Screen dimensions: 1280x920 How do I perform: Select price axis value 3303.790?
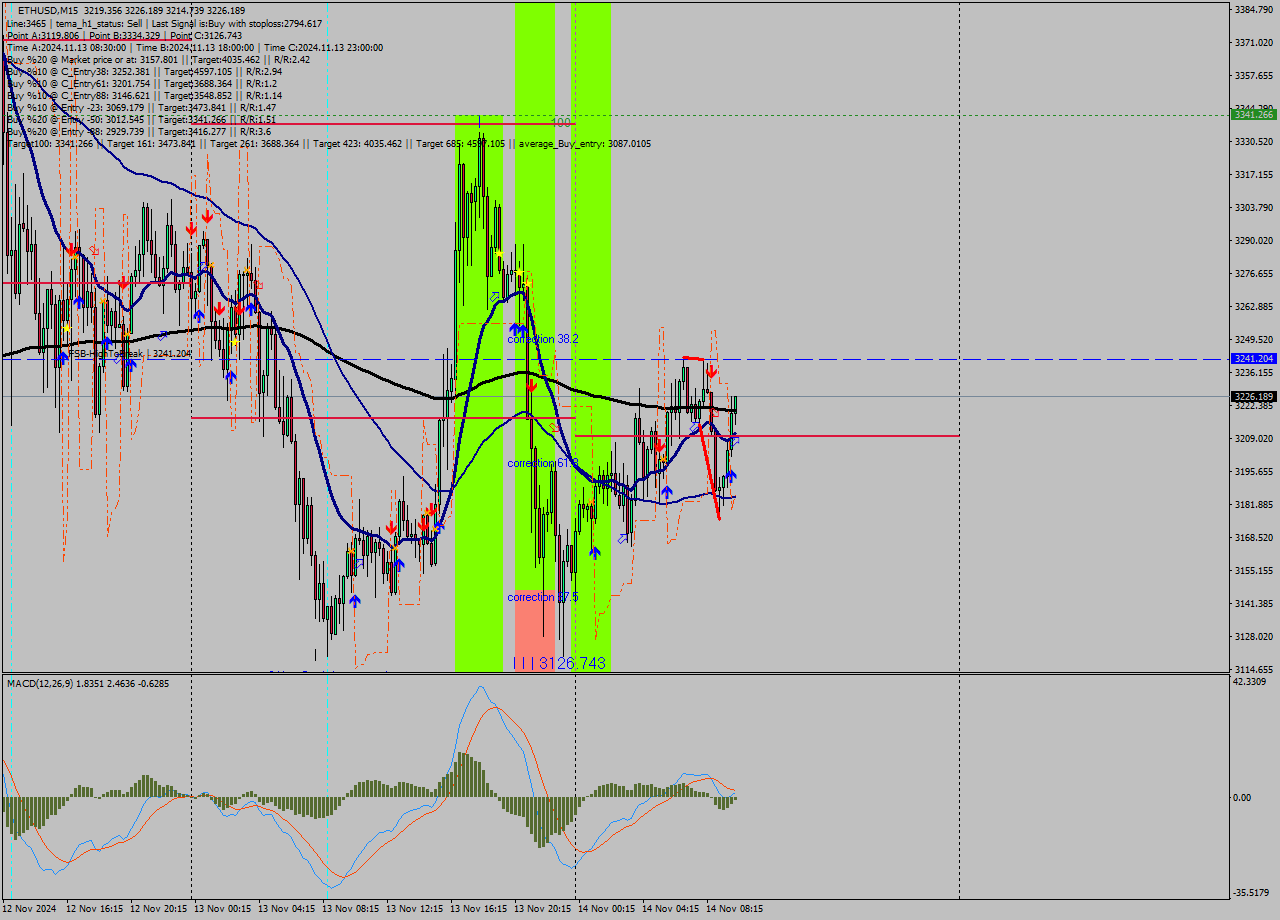pyautogui.click(x=1253, y=207)
